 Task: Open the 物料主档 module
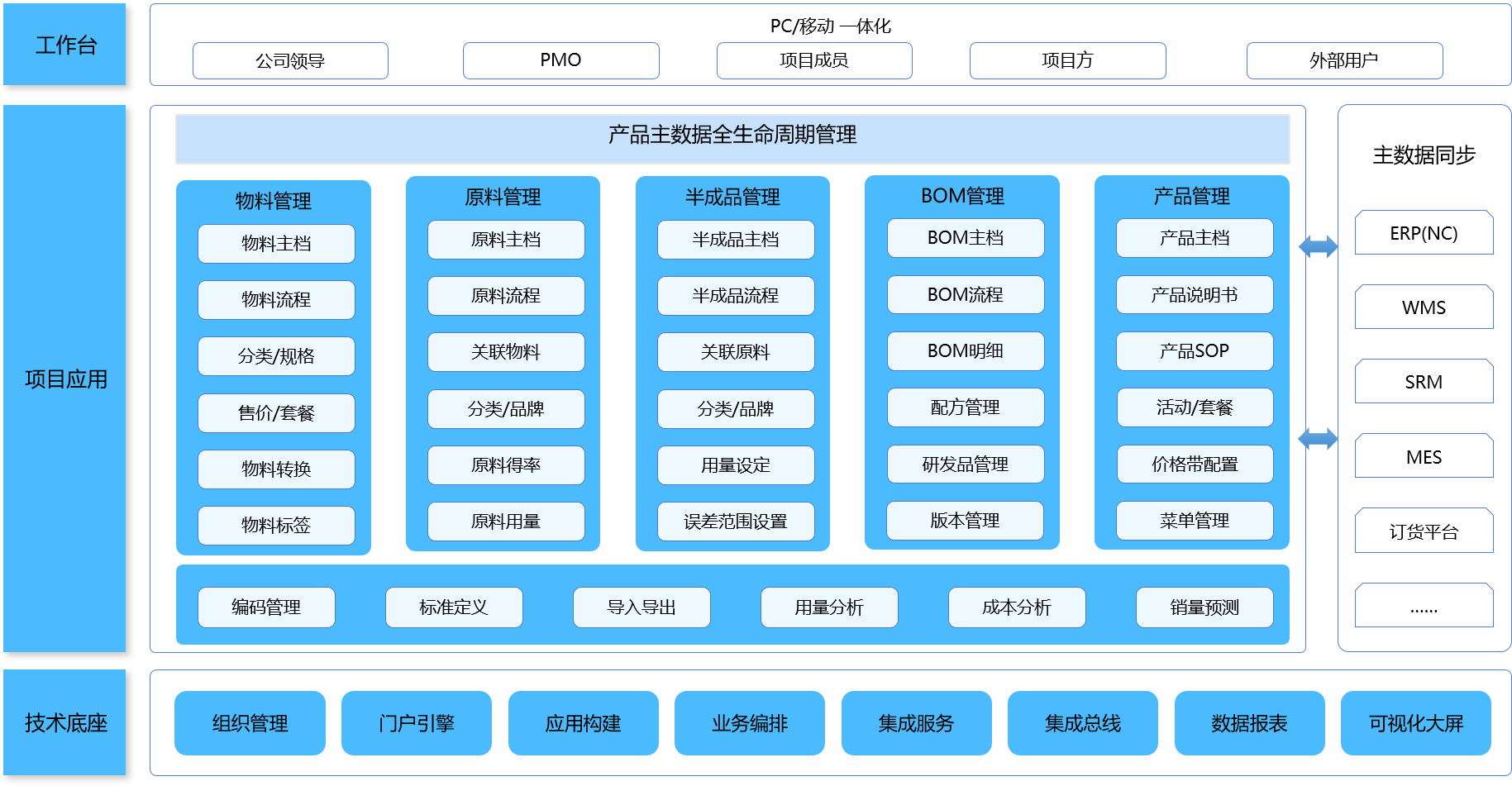pos(276,244)
